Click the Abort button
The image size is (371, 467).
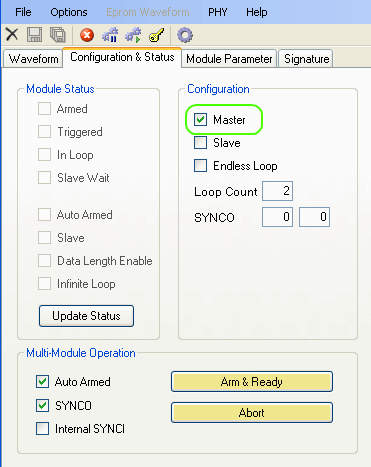coord(252,413)
